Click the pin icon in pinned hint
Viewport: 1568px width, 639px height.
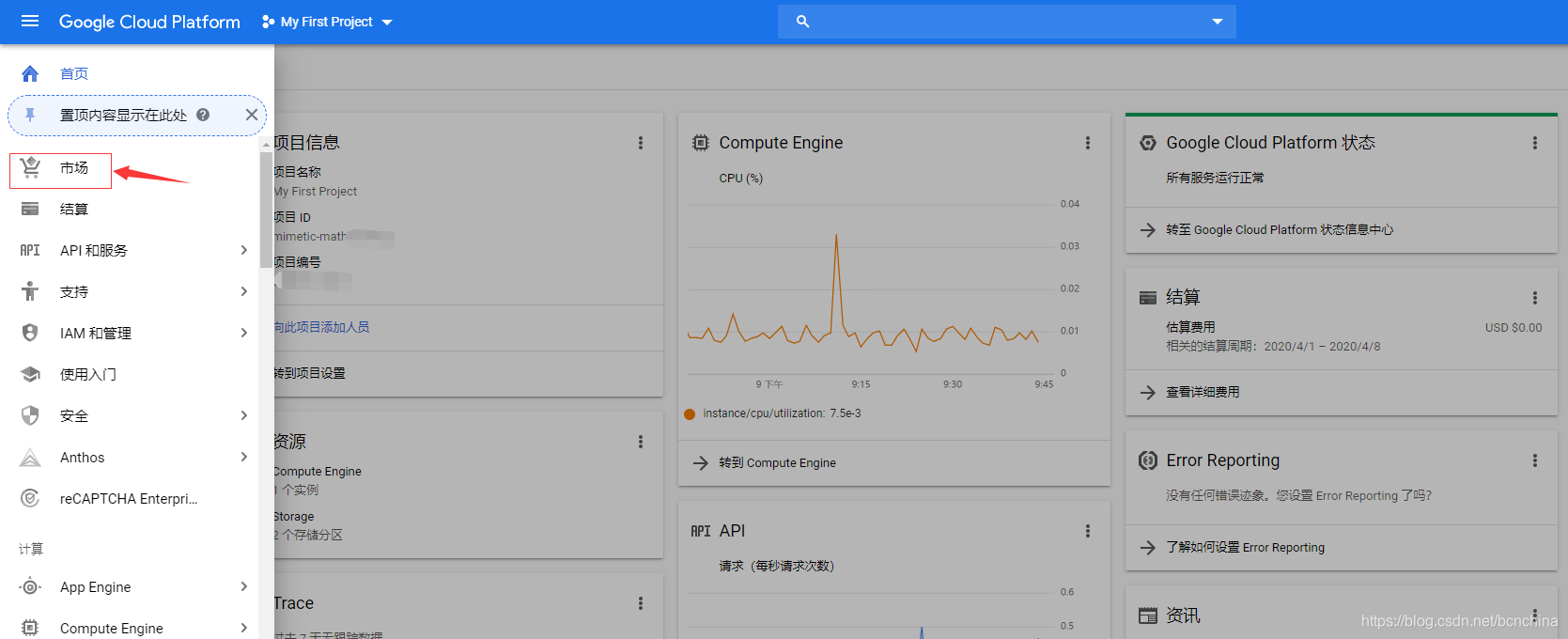30,115
